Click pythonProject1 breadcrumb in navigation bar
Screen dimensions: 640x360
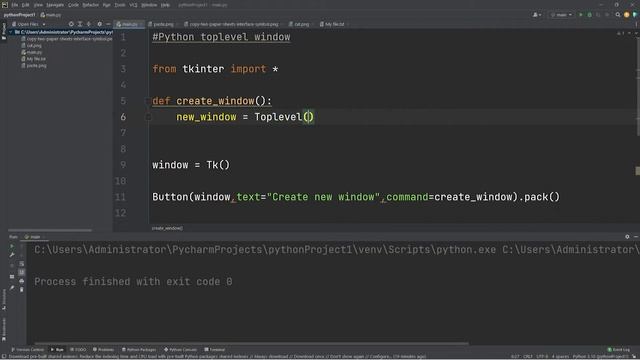pyautogui.click(x=20, y=15)
